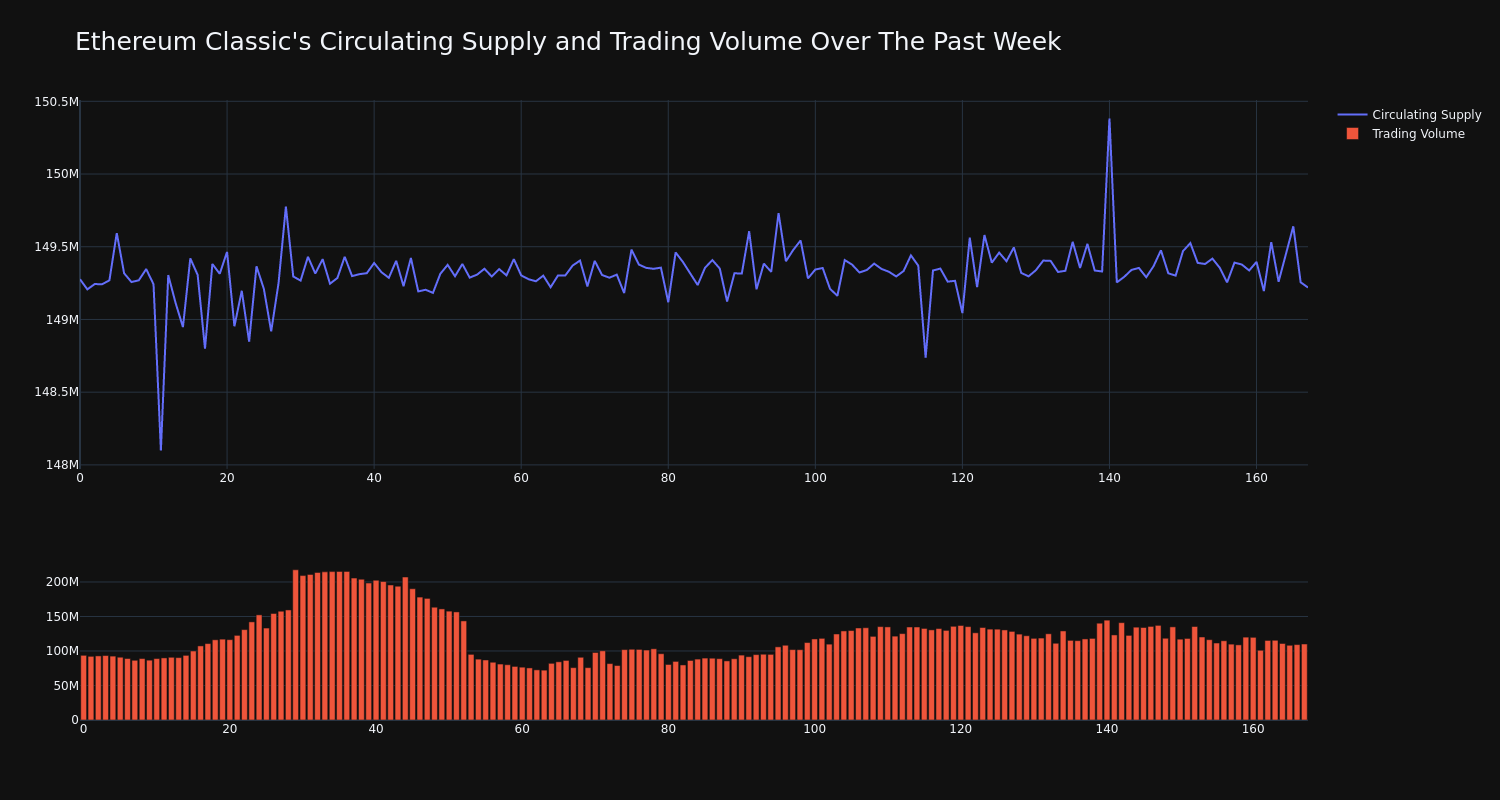Screen dimensions: 1500x800
Task: Click the supply line lowest dip near 11
Action: point(161,449)
